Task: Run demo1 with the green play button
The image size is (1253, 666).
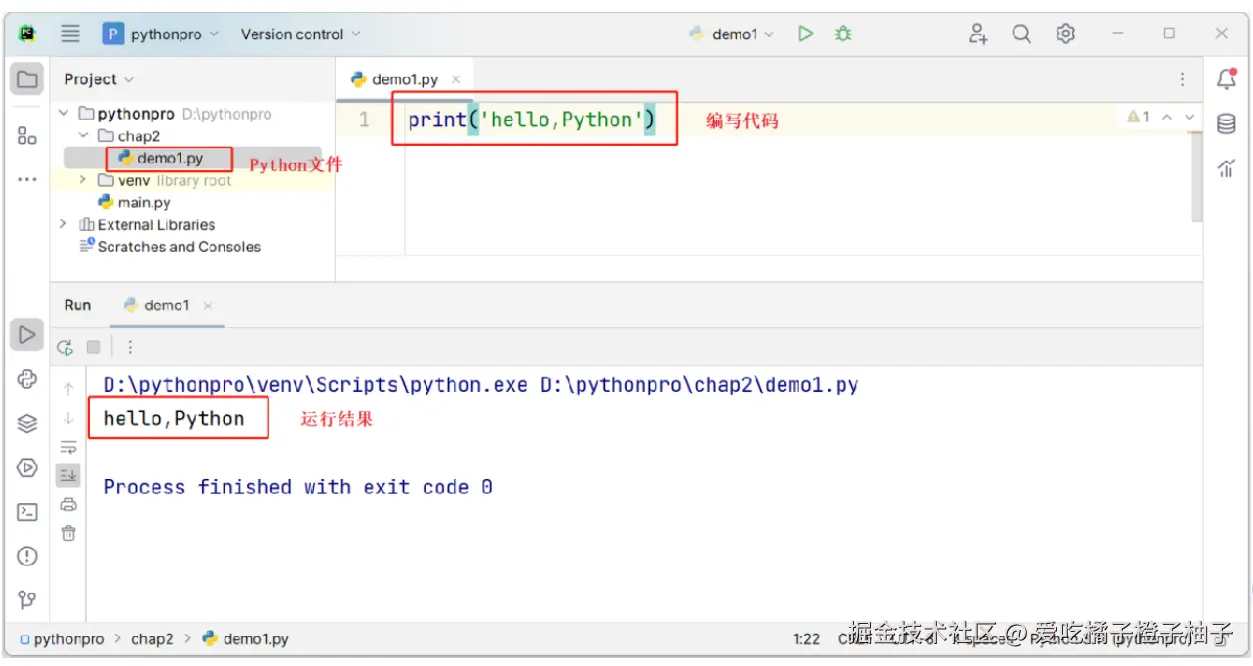Action: 805,34
